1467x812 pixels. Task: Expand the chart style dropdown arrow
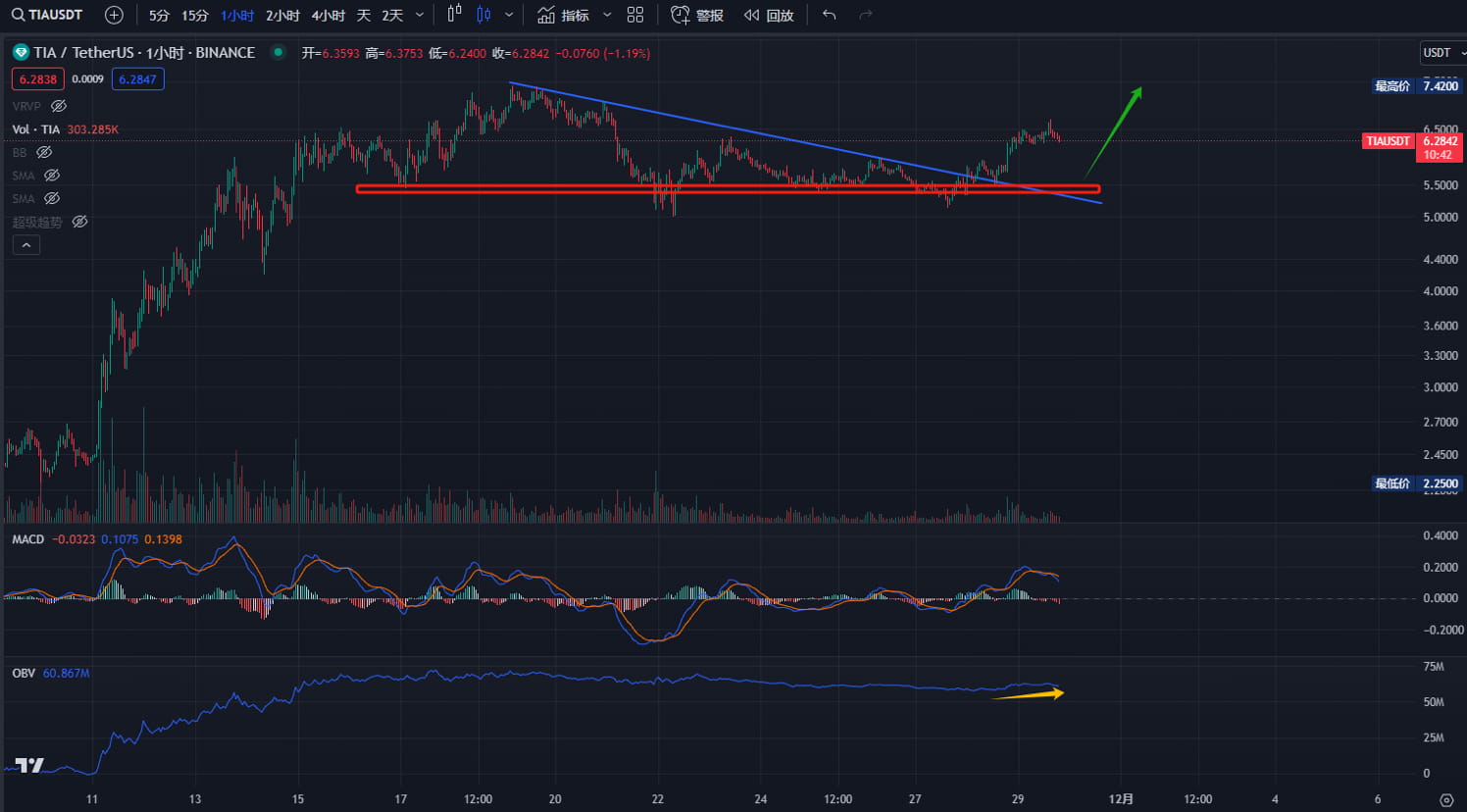(x=509, y=16)
